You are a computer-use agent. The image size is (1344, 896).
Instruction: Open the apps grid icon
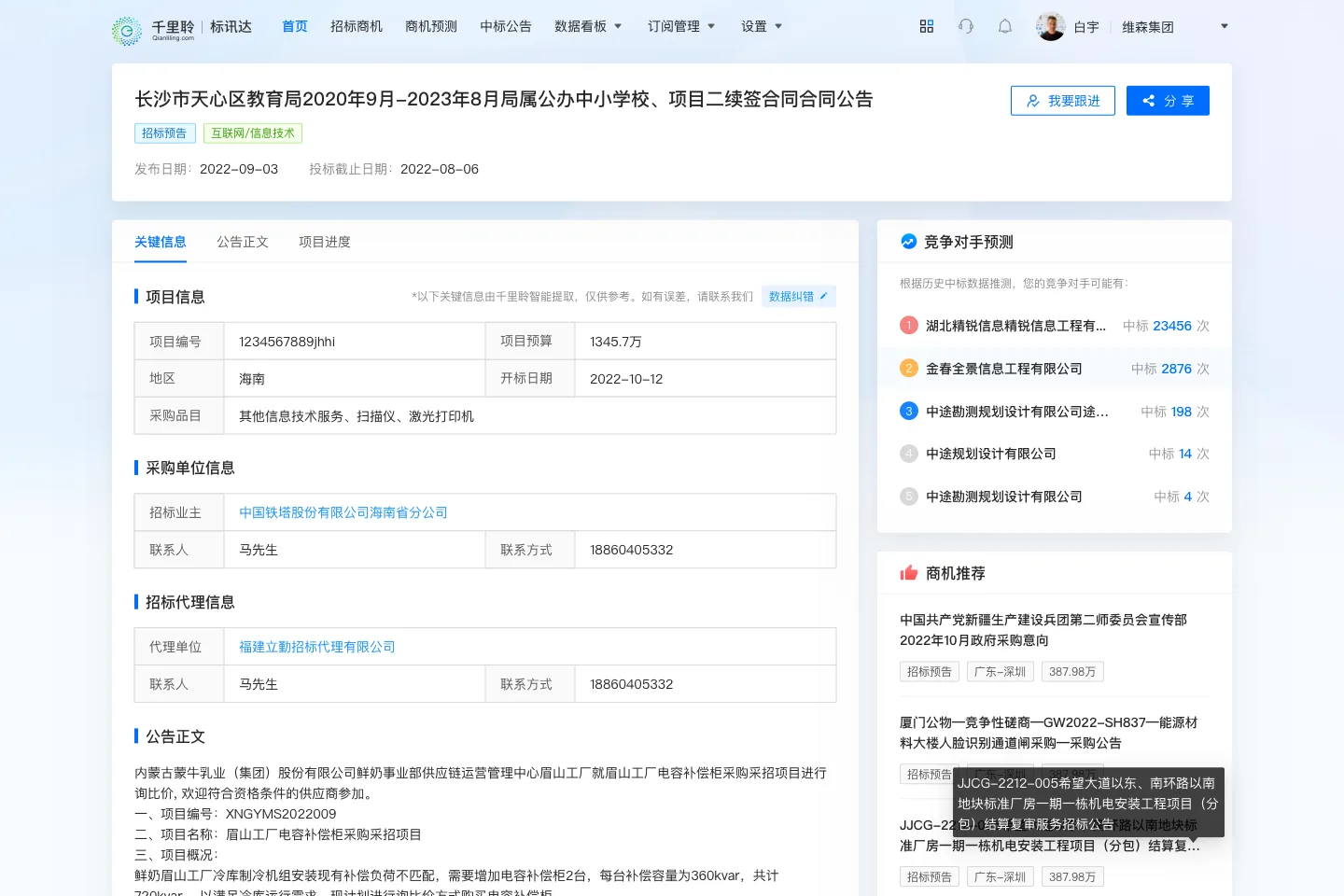tap(927, 26)
